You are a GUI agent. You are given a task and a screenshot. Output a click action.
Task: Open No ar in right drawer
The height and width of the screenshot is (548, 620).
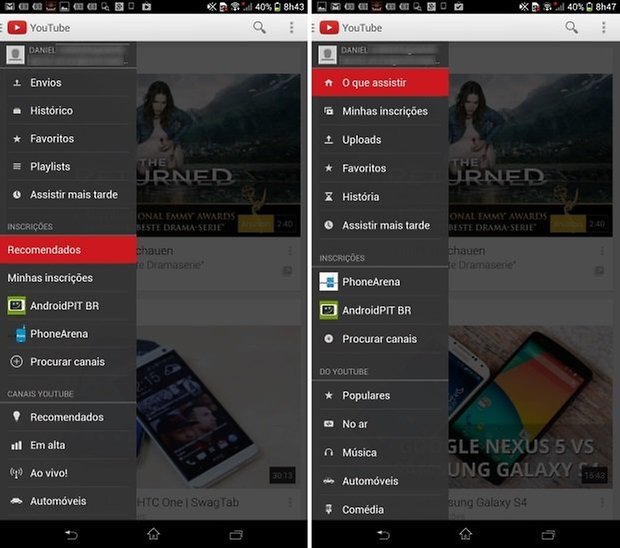[380, 424]
